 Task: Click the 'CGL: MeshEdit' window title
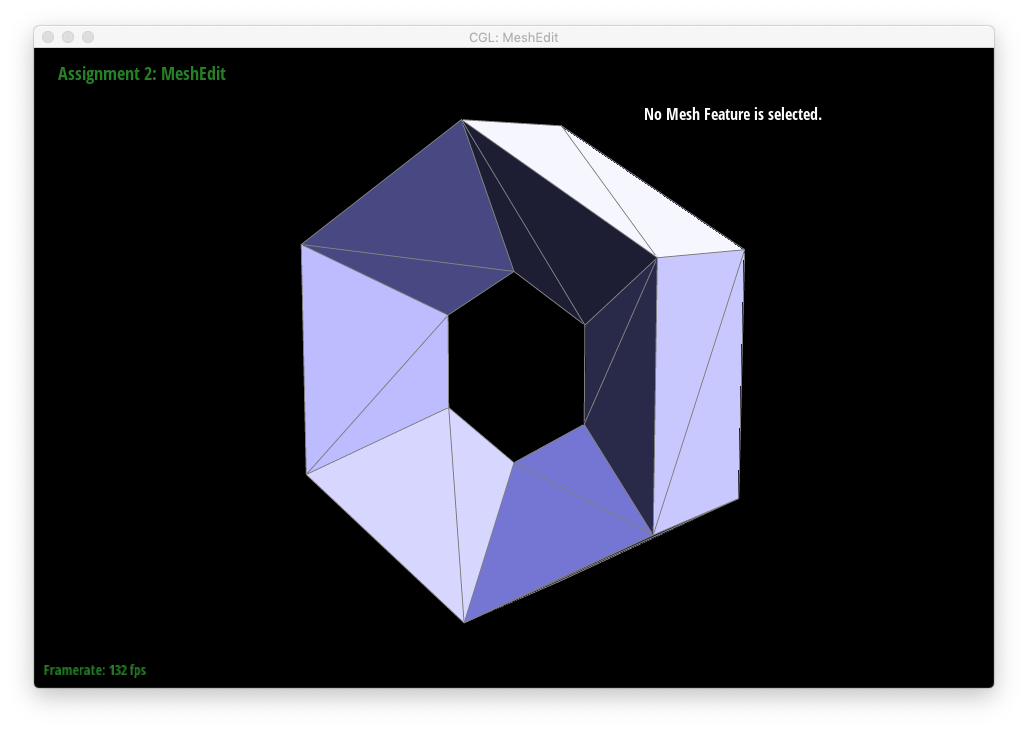click(513, 37)
